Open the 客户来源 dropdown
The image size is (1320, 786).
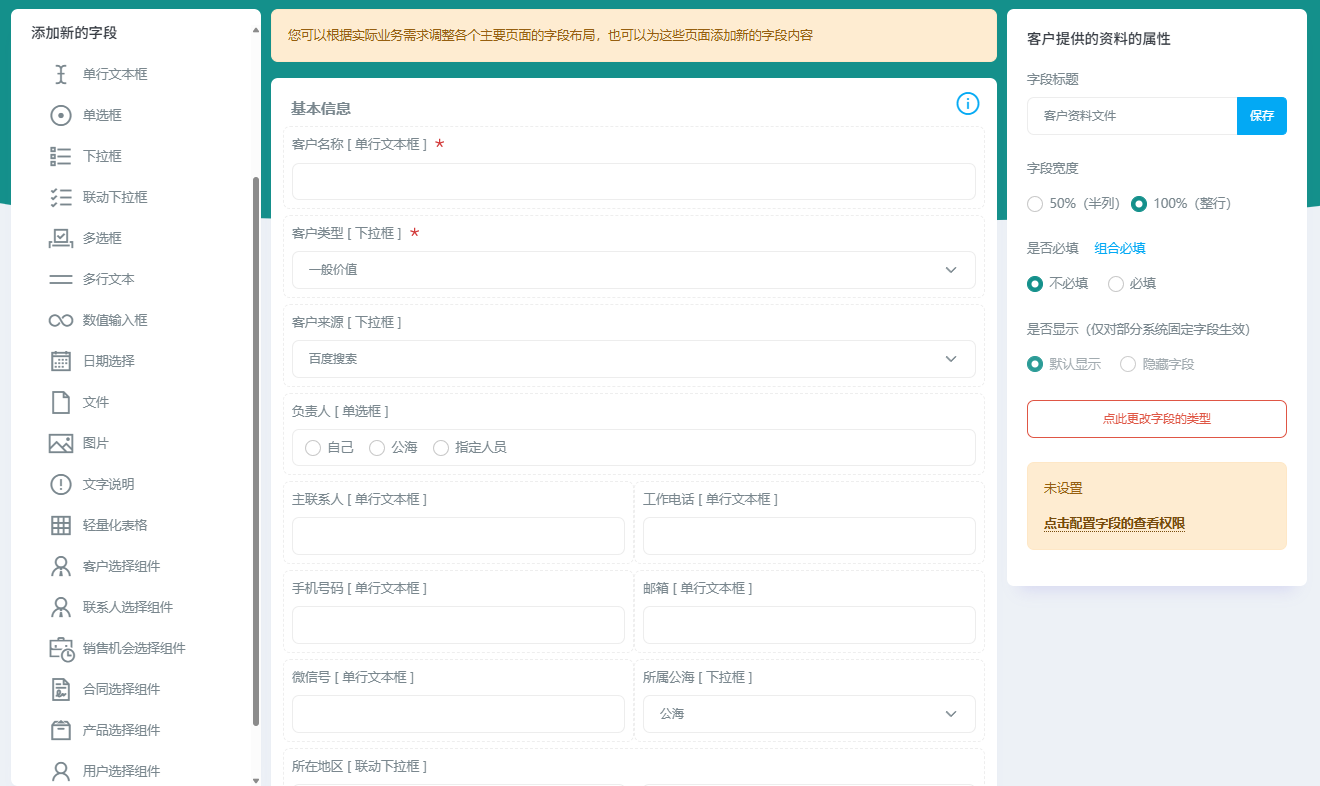pos(634,359)
